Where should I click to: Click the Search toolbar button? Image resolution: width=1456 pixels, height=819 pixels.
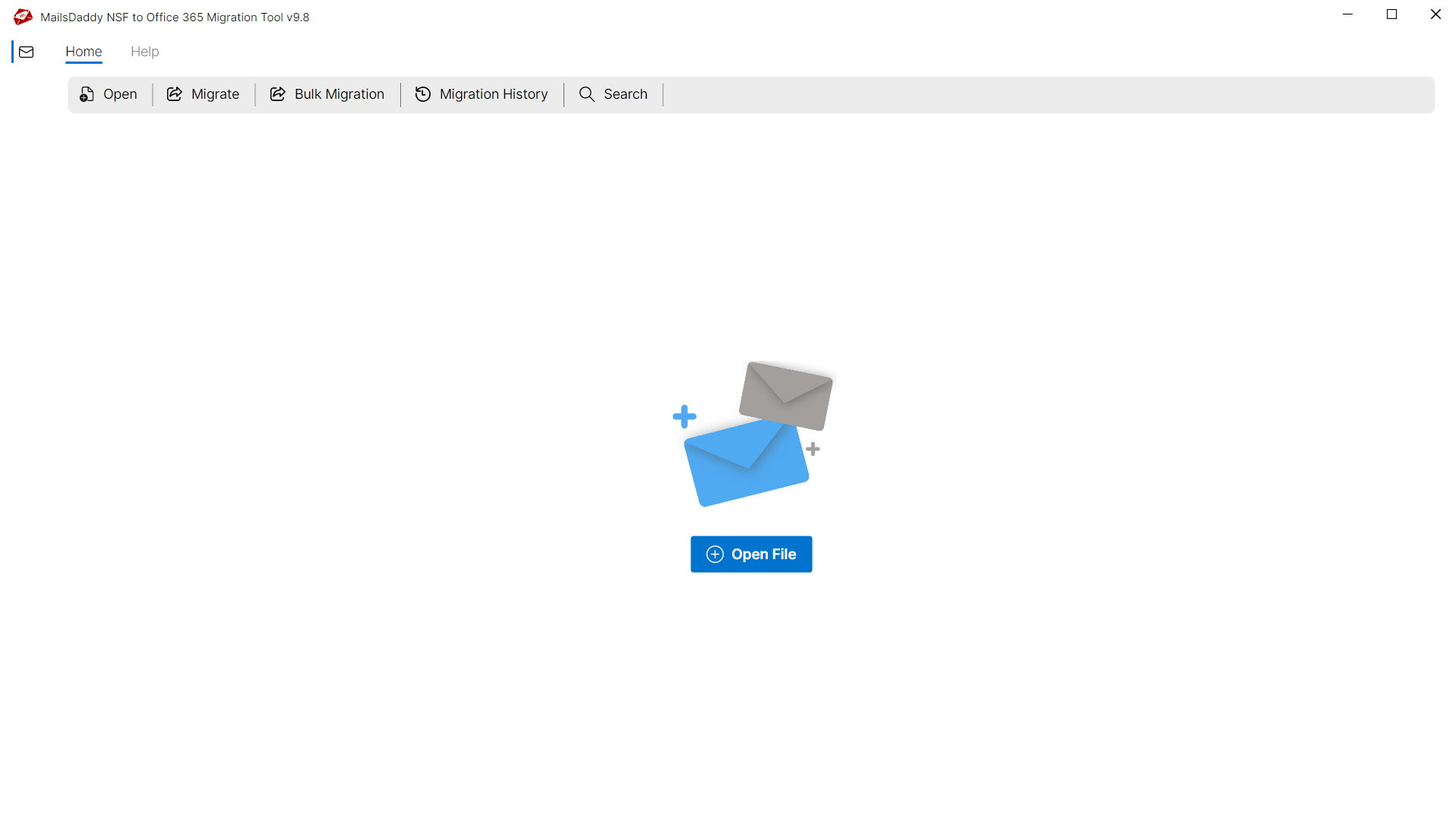[x=614, y=94]
